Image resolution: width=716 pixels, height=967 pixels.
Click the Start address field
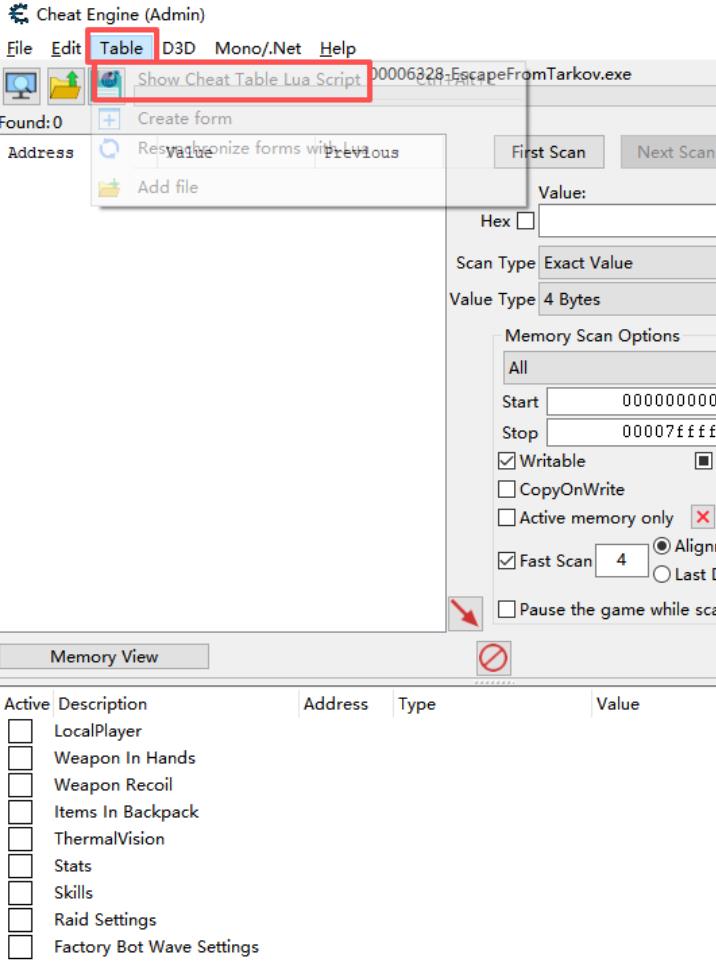point(632,401)
